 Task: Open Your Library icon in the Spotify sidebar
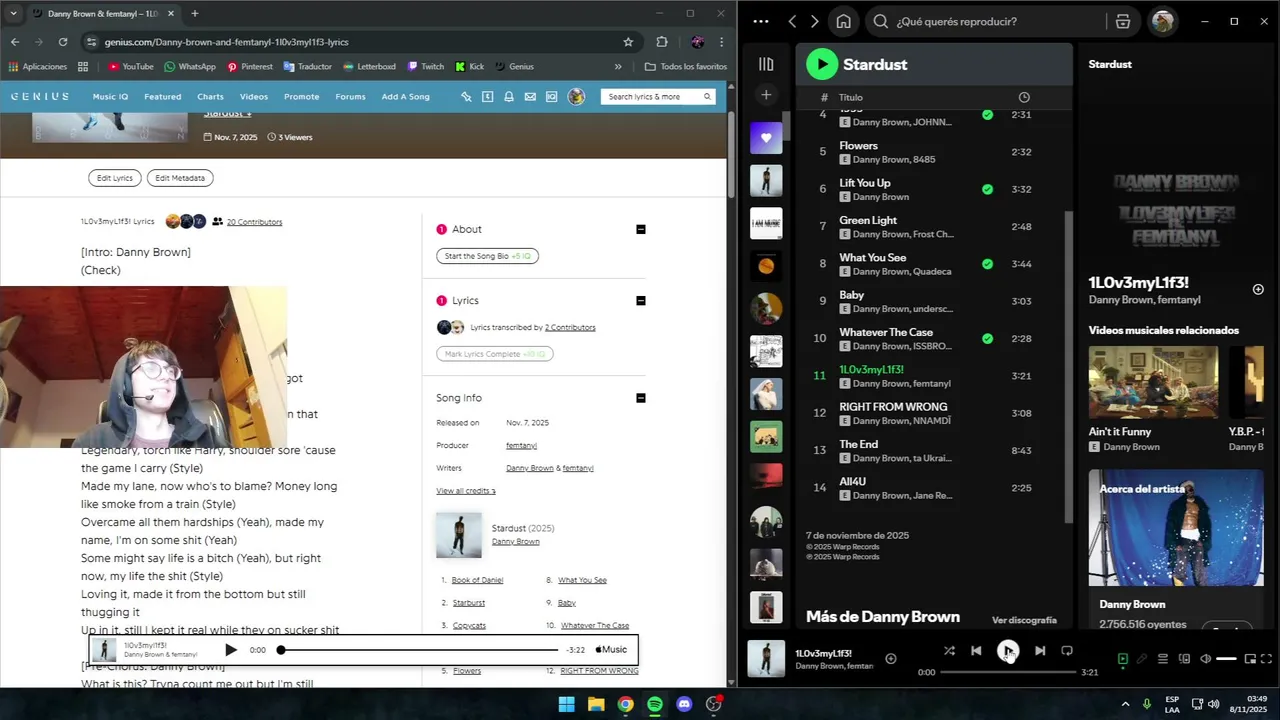click(x=766, y=64)
